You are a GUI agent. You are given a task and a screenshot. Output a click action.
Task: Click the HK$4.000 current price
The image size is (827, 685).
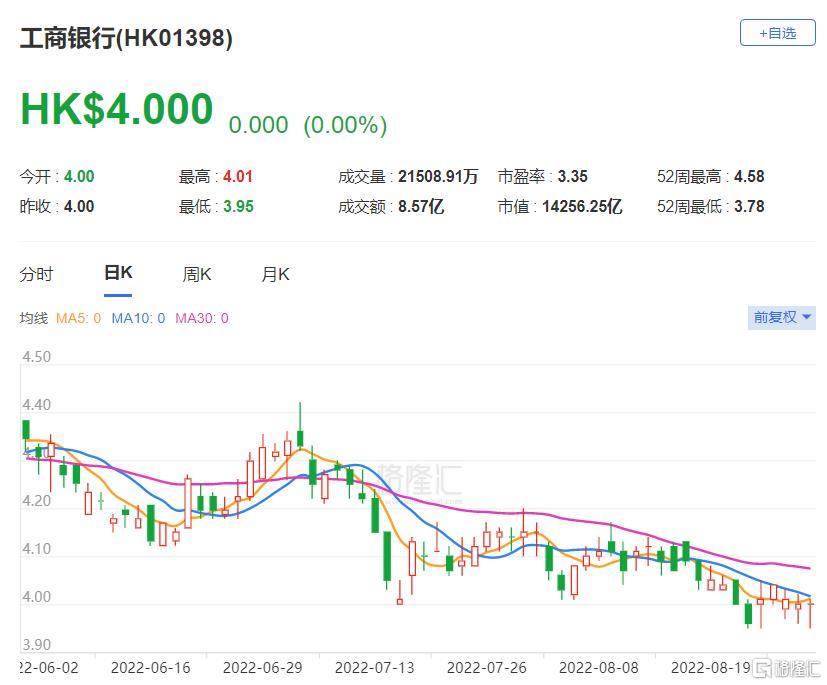(117, 109)
